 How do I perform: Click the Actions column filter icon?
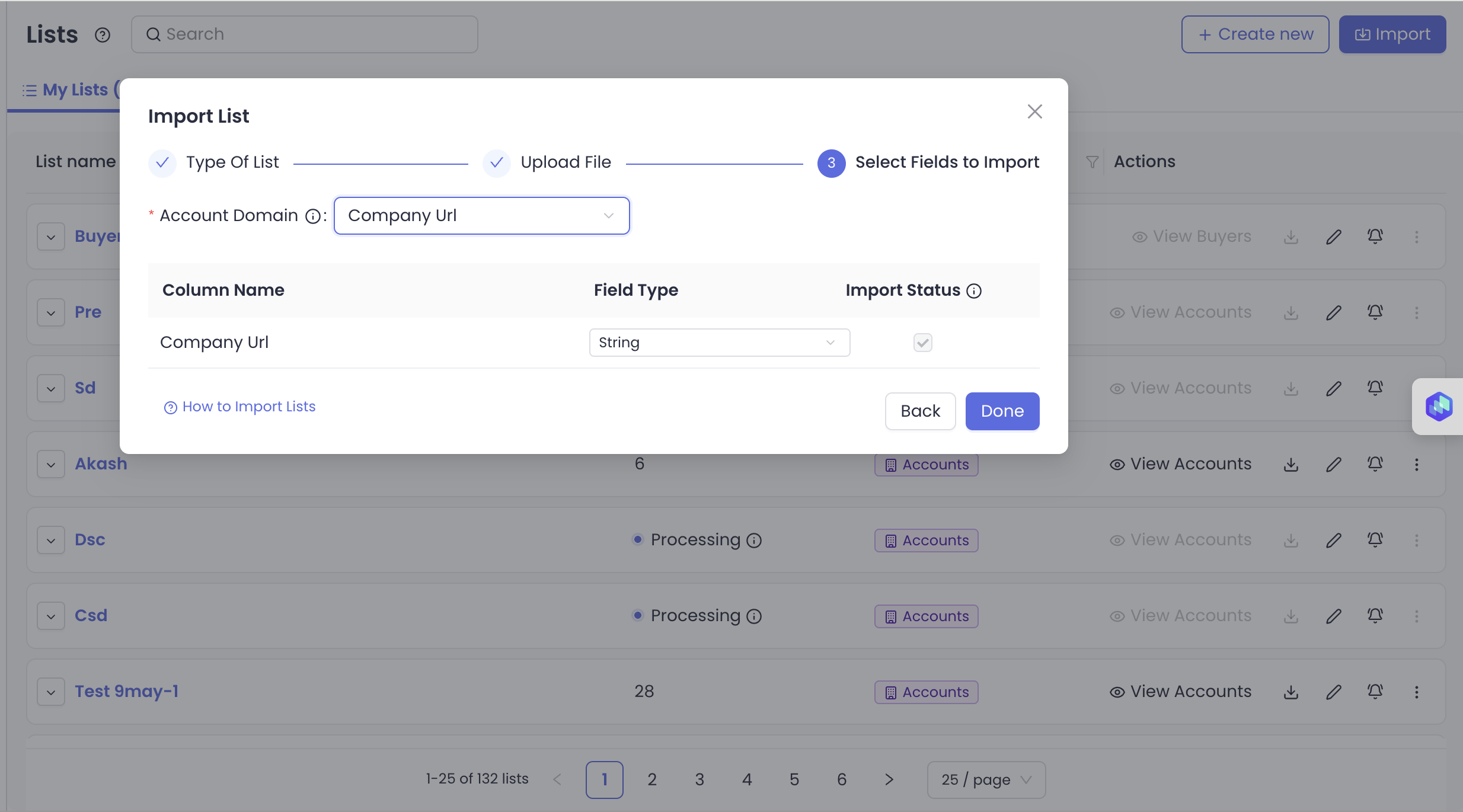1092,162
